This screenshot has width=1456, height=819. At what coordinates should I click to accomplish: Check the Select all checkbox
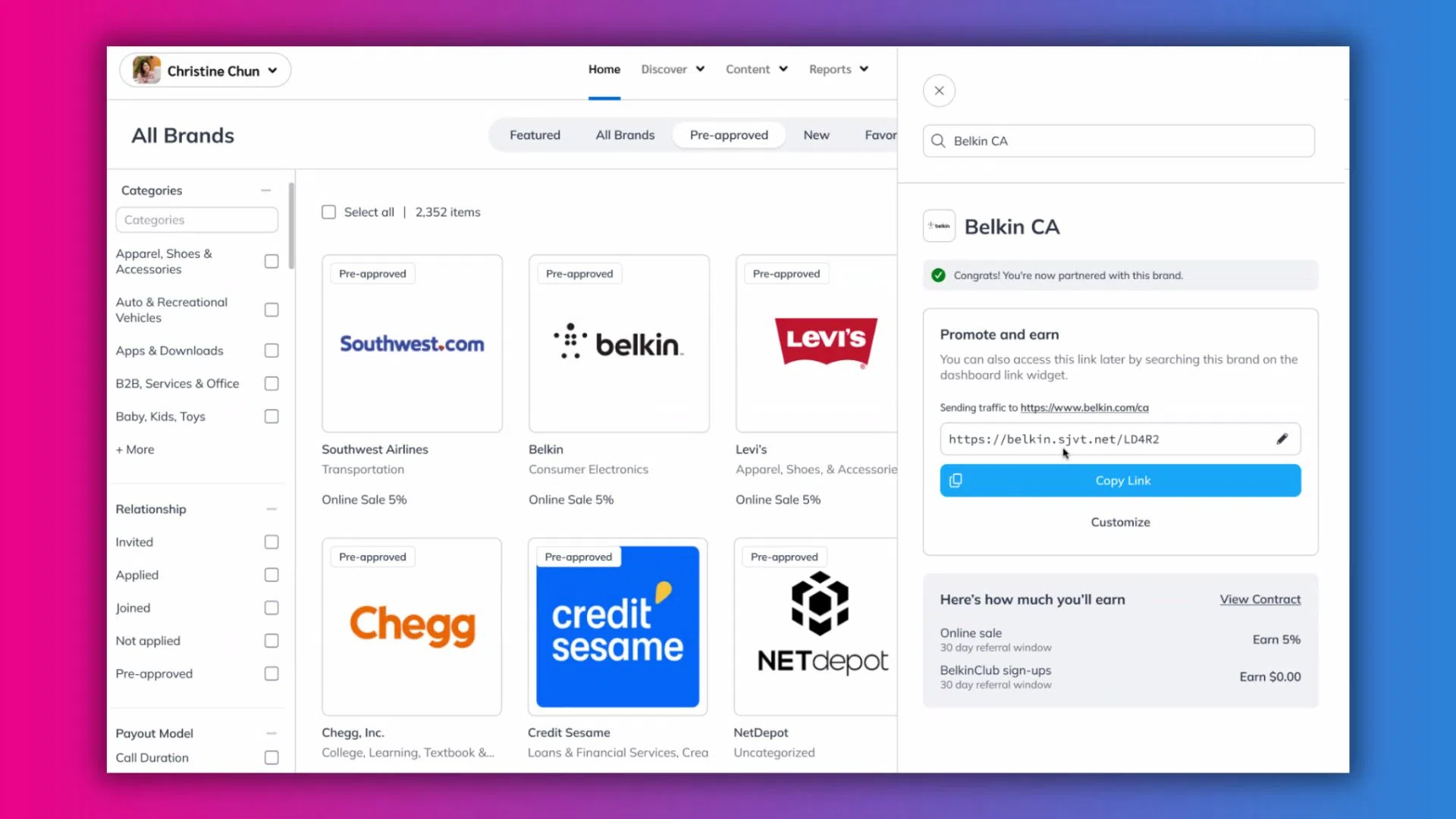328,212
